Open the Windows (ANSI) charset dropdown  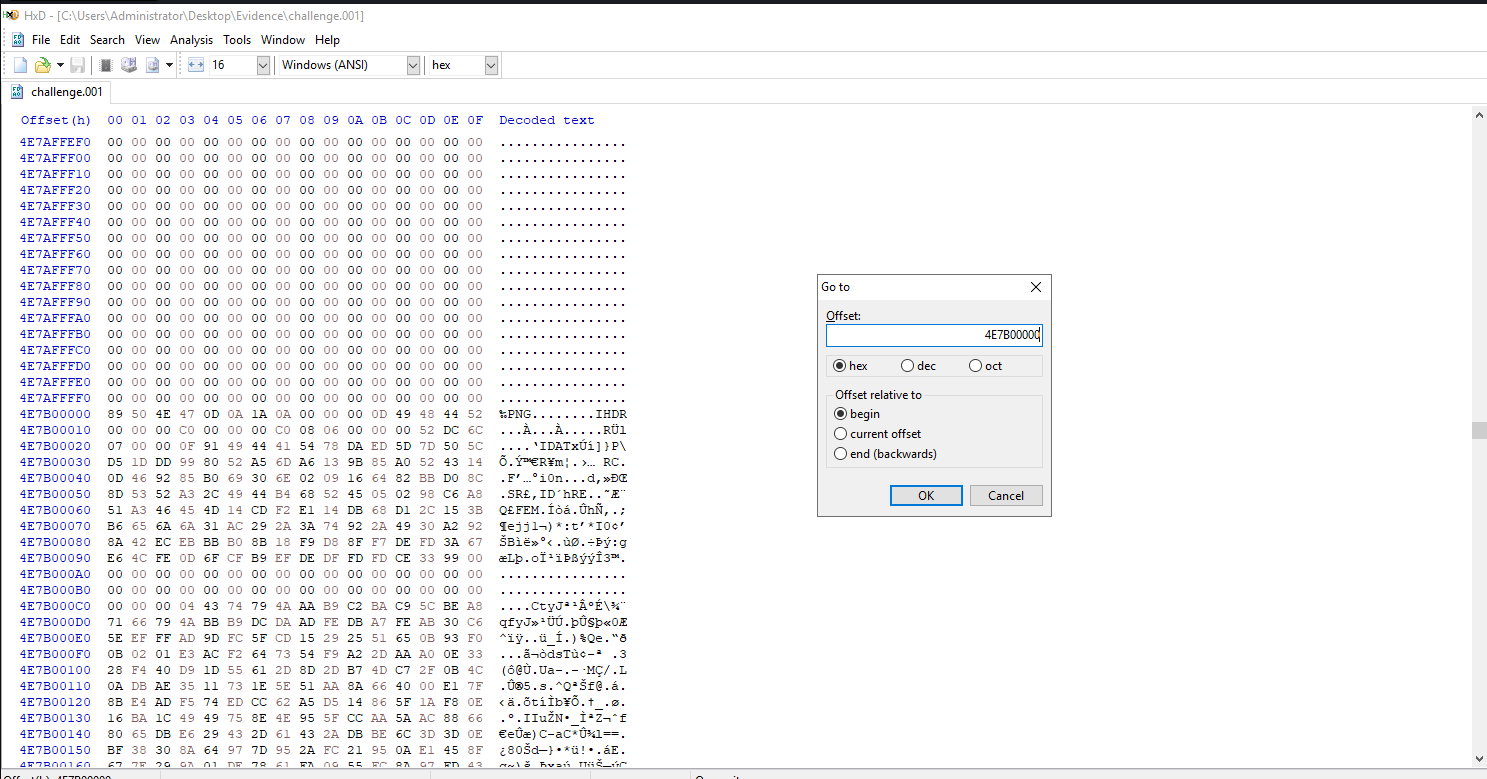click(x=413, y=65)
